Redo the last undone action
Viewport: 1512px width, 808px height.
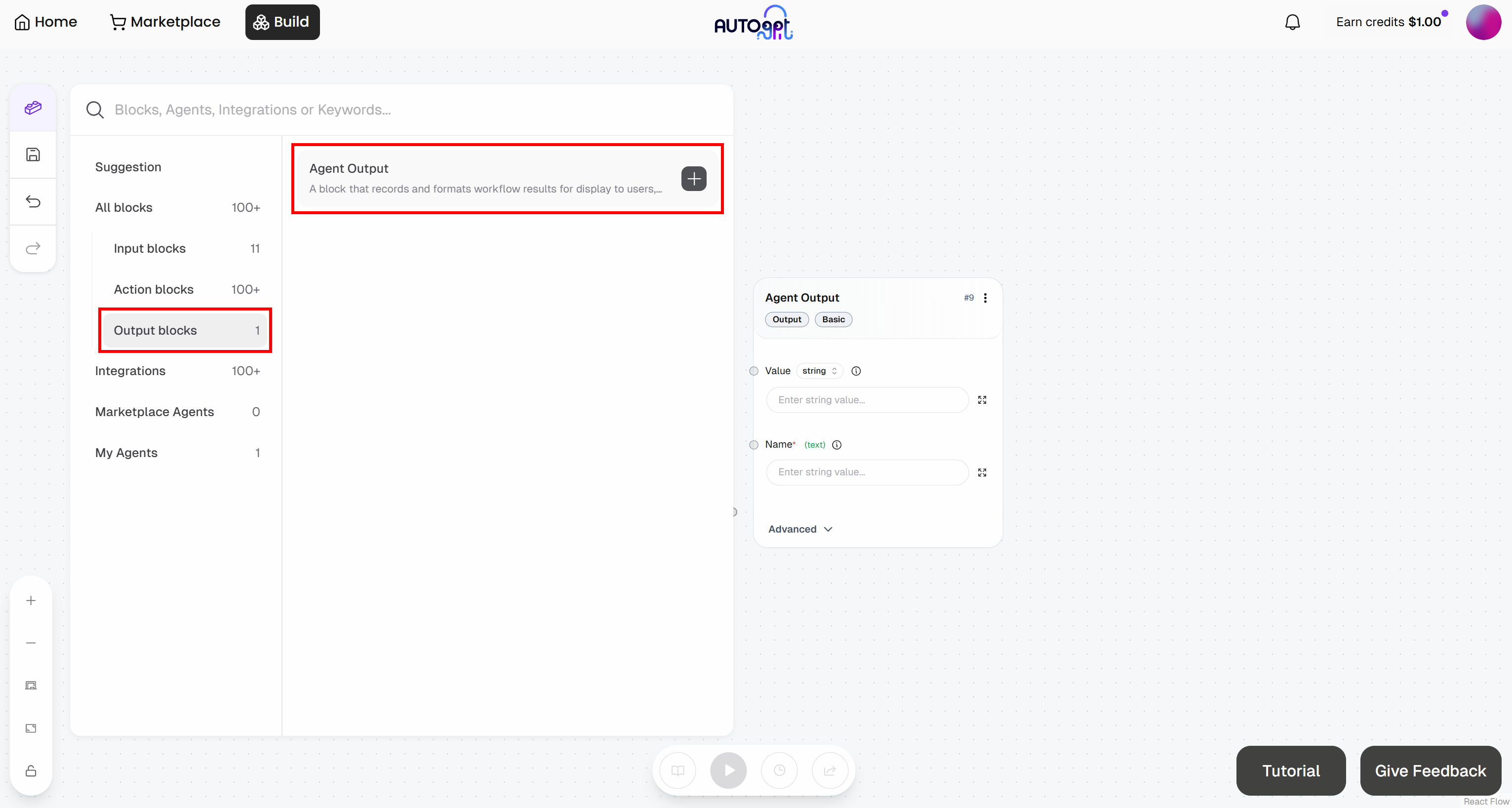point(32,248)
